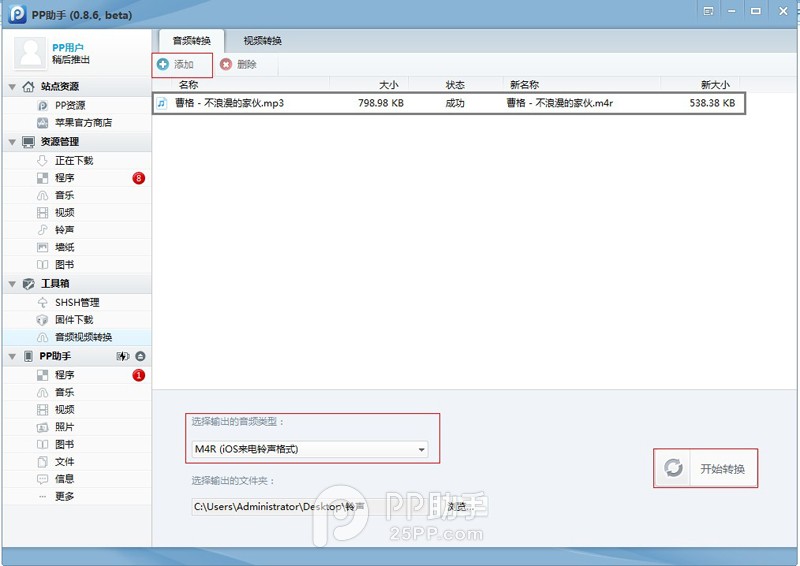Screen dimensions: 800x566
Task: Collapse the PP助手 device section
Action: (x=12, y=356)
